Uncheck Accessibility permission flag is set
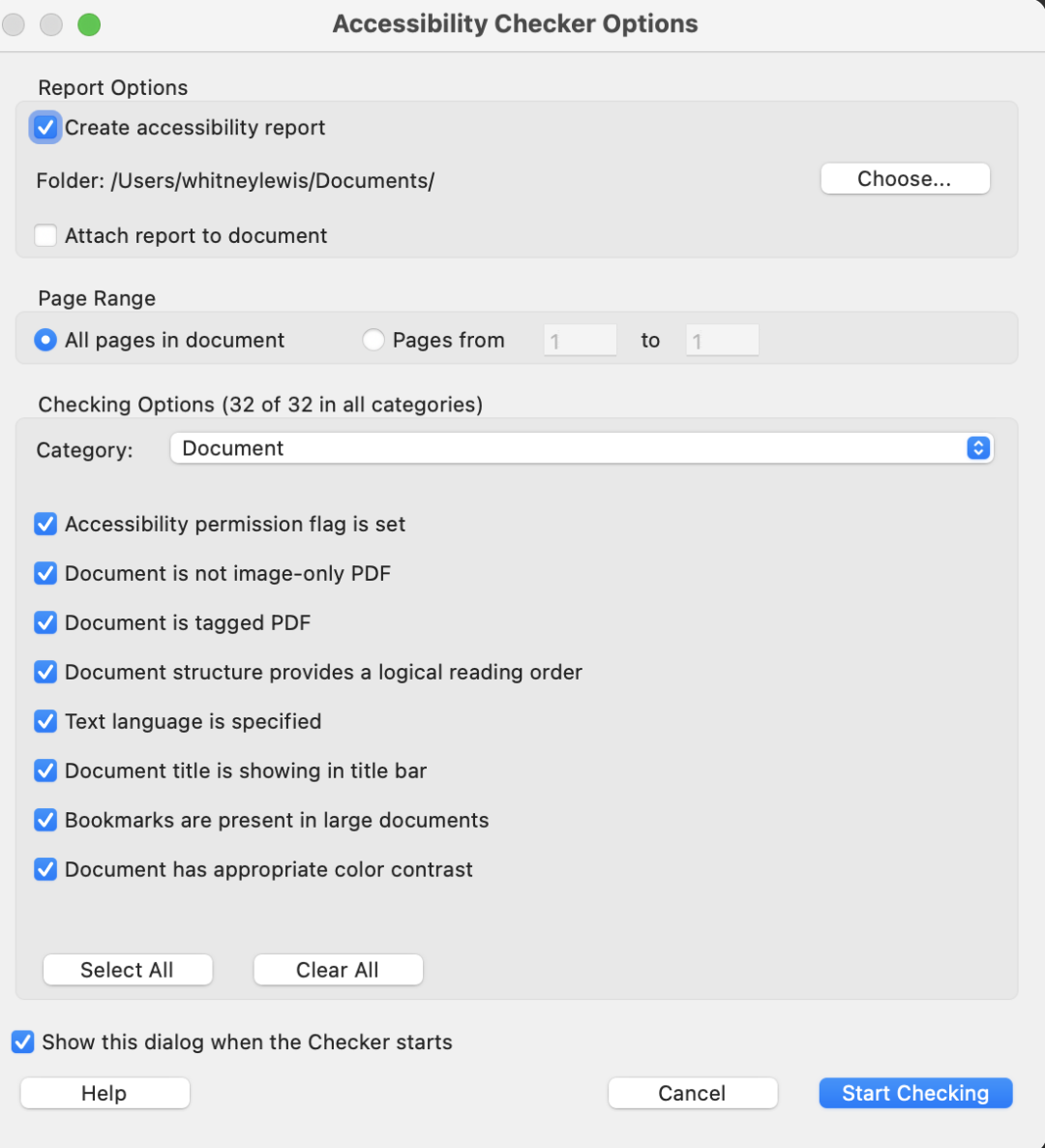 coord(45,524)
